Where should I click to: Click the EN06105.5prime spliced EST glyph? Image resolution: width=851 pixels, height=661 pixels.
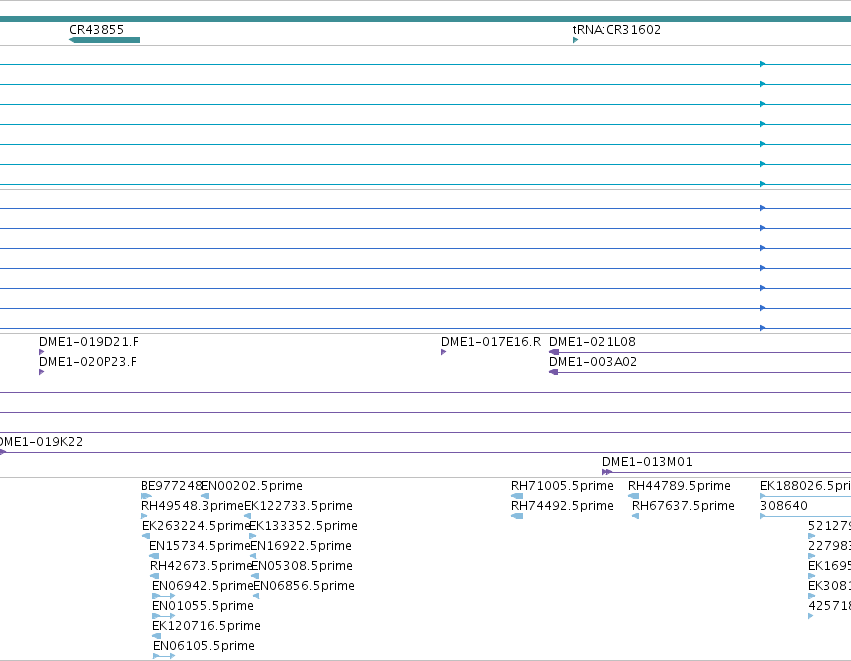[164, 657]
